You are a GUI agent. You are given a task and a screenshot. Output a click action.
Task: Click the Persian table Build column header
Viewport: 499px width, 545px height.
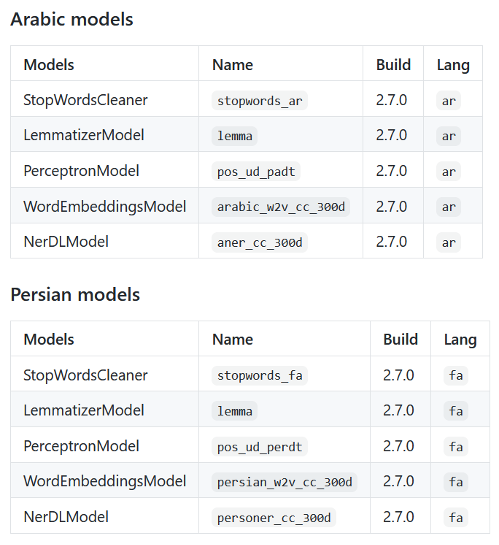tap(400, 339)
